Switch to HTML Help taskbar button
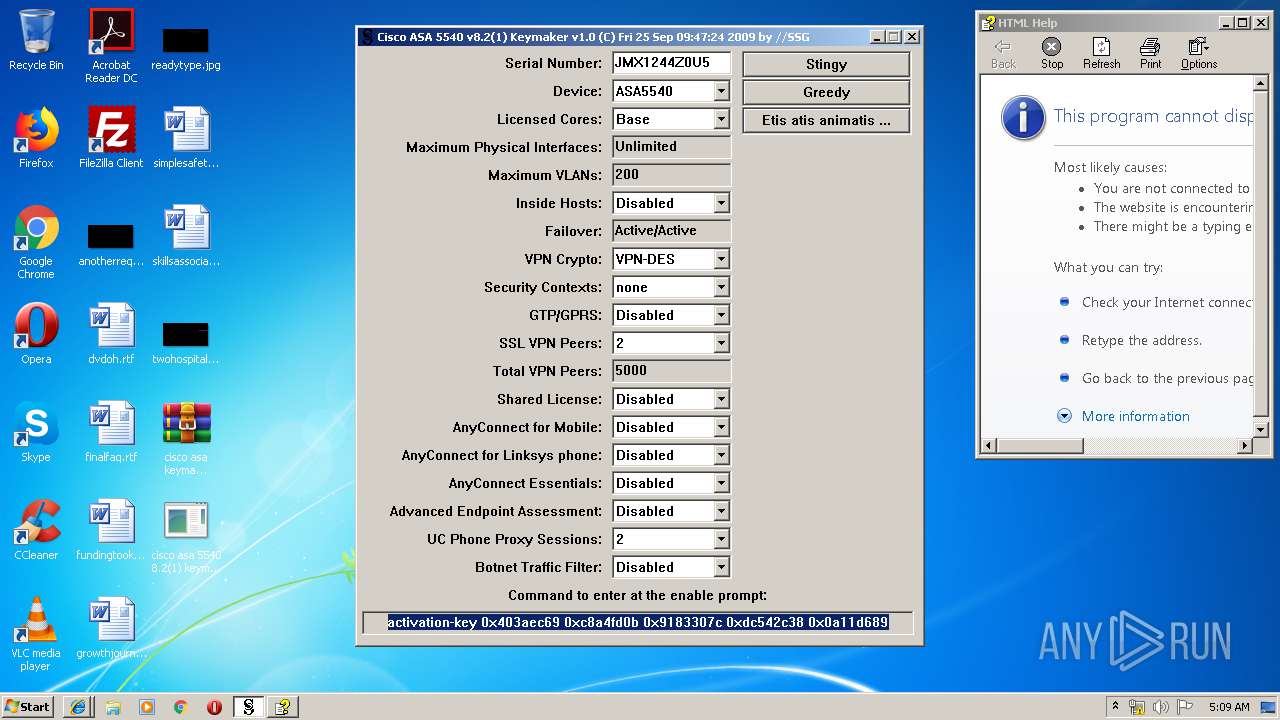1280x720 pixels. click(x=283, y=707)
